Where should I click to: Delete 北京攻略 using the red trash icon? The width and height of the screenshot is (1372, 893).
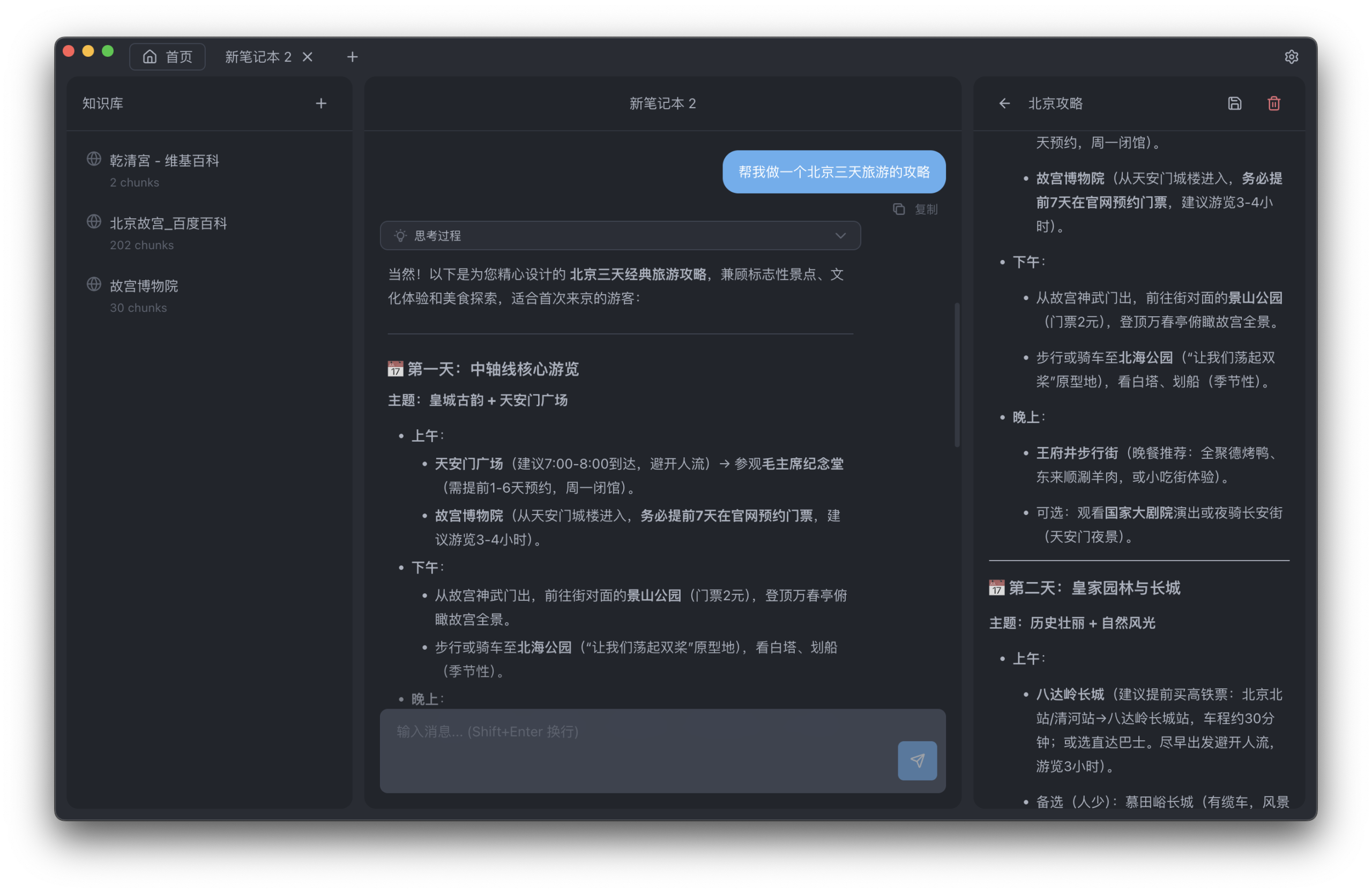point(1274,103)
